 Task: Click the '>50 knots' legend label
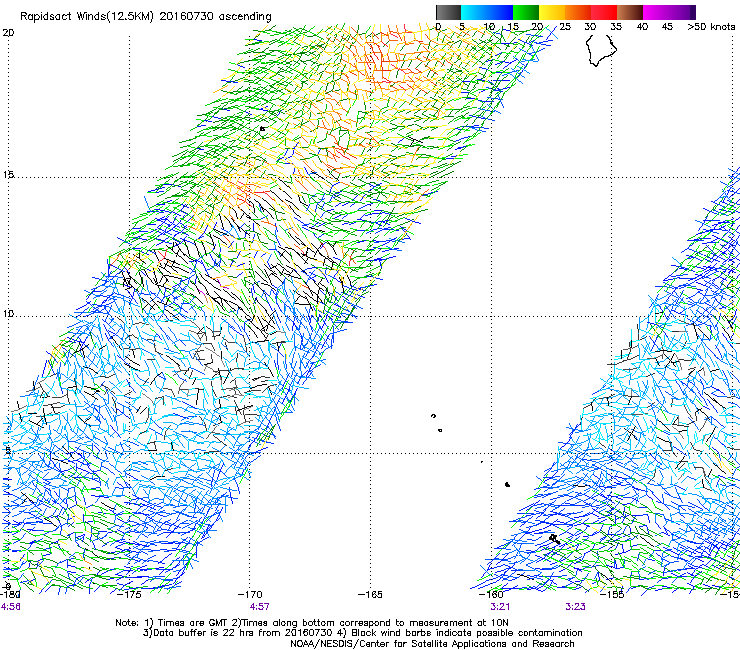711,26
